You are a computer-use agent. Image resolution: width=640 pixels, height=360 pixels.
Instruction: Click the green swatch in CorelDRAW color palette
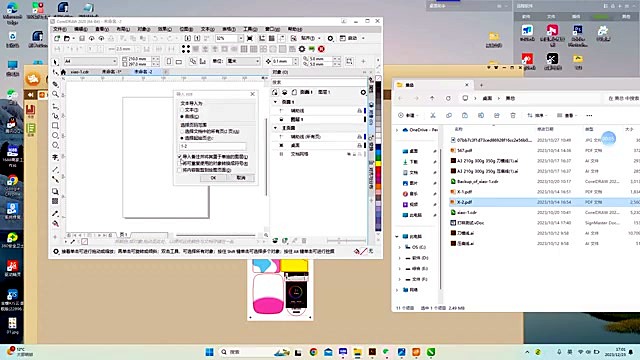pos(378,157)
